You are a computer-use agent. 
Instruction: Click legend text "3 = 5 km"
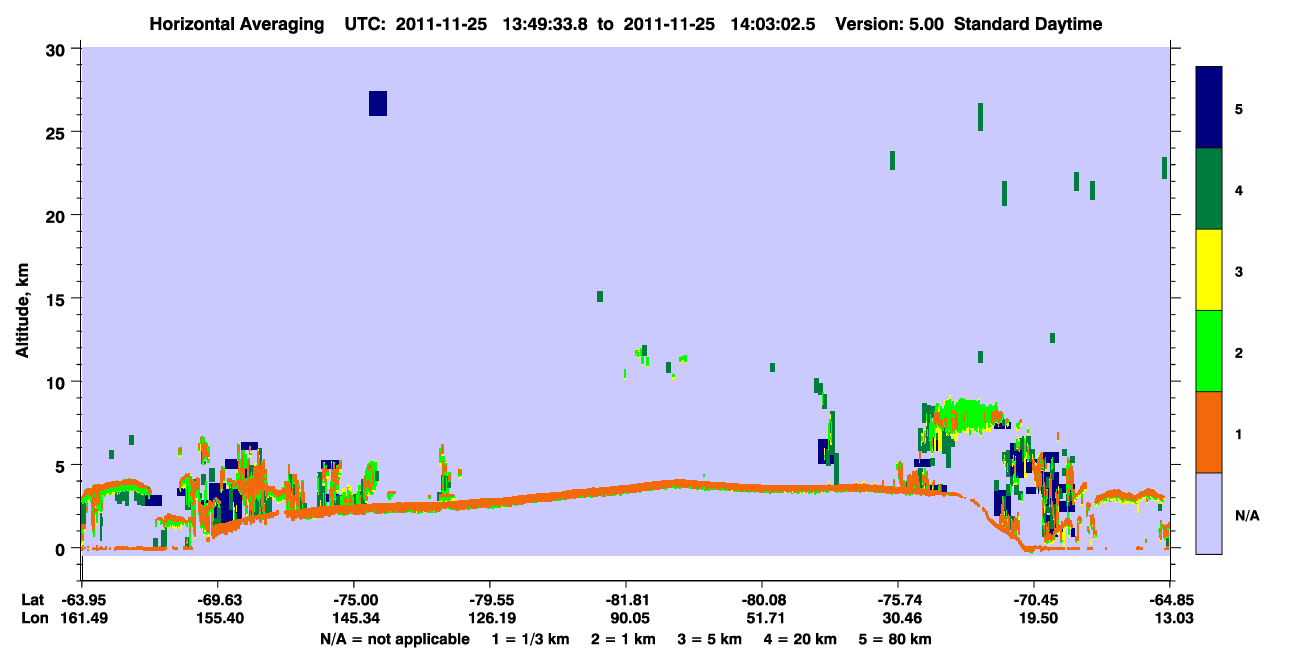pyautogui.click(x=711, y=639)
